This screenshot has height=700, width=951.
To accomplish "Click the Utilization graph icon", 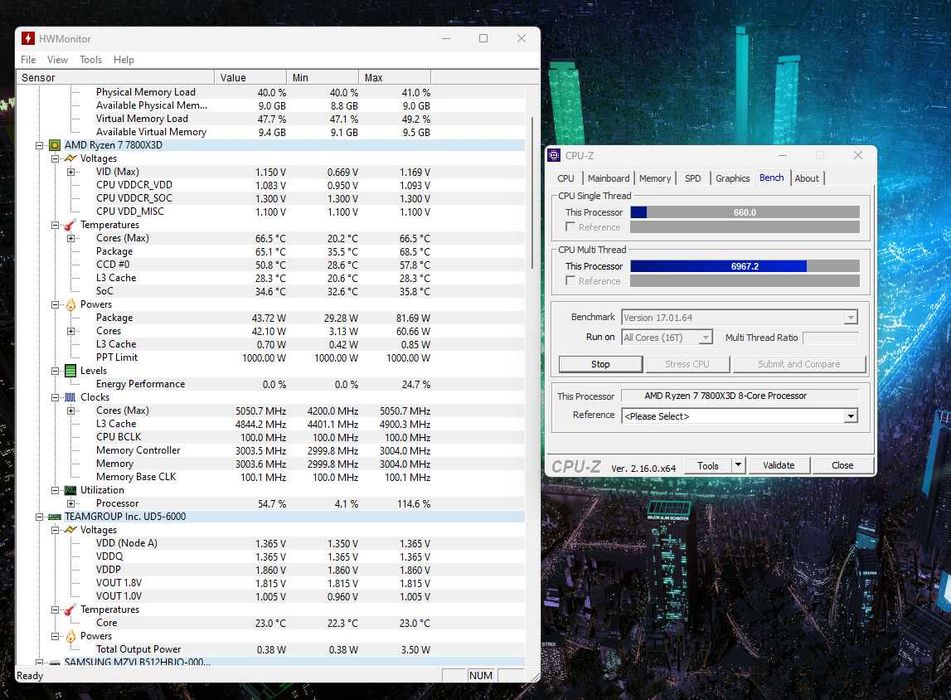I will click(70, 490).
